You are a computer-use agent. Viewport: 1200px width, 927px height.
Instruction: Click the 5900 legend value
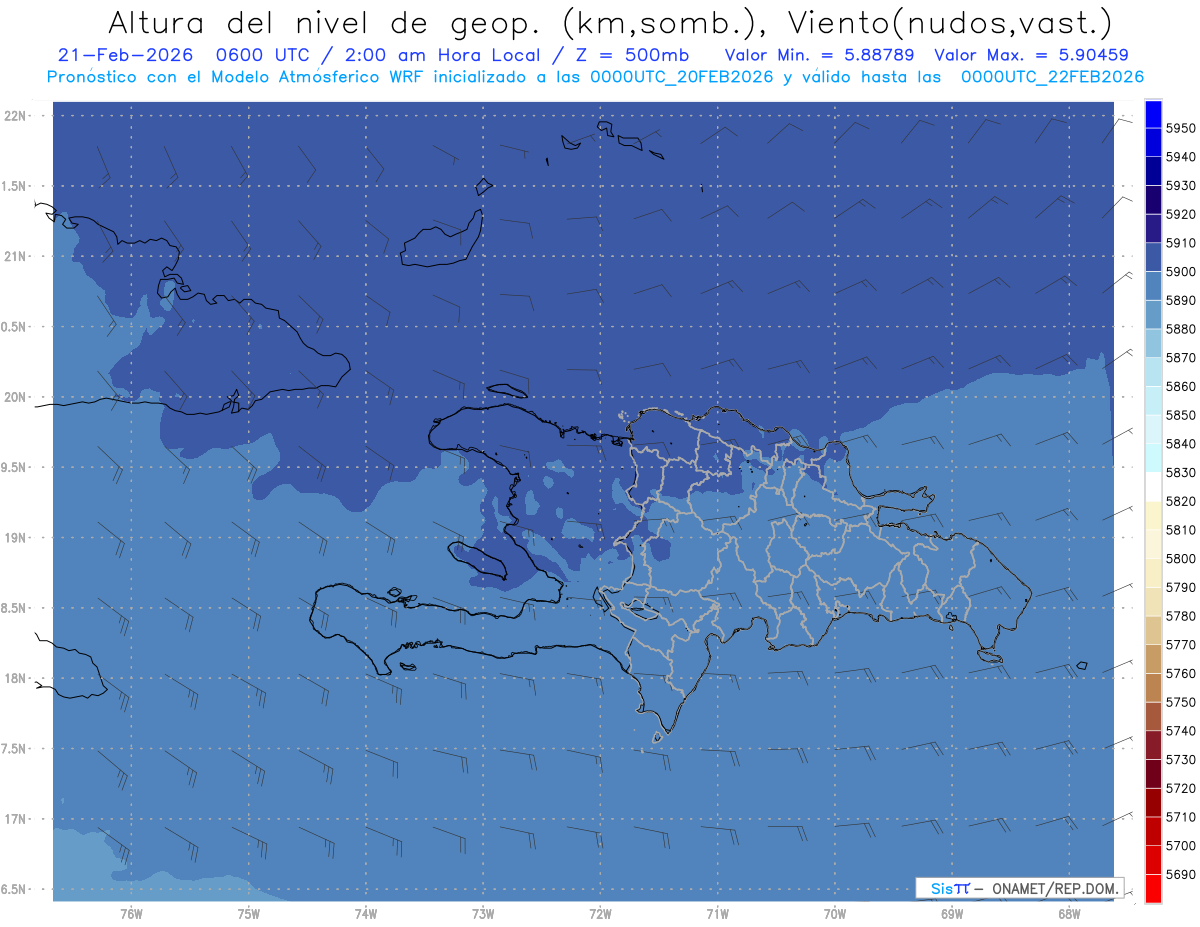point(1180,272)
